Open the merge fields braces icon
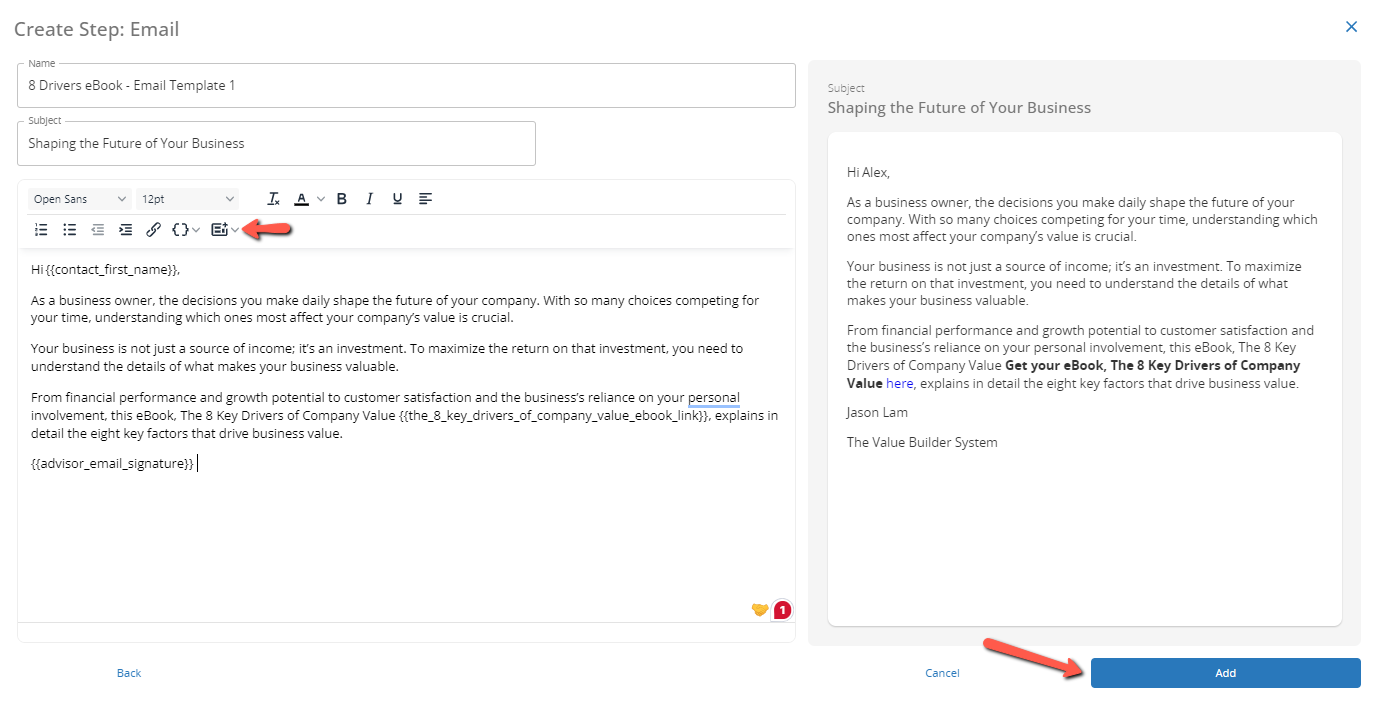 181,229
